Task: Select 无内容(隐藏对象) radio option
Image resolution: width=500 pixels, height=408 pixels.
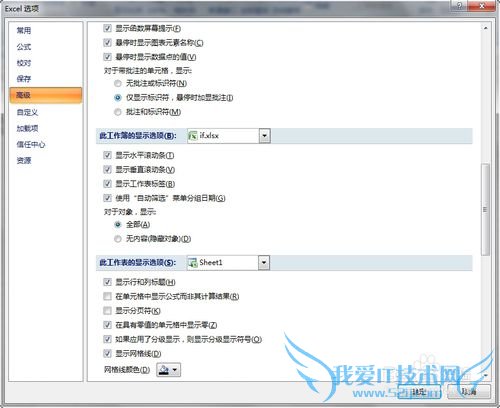Action: point(118,239)
